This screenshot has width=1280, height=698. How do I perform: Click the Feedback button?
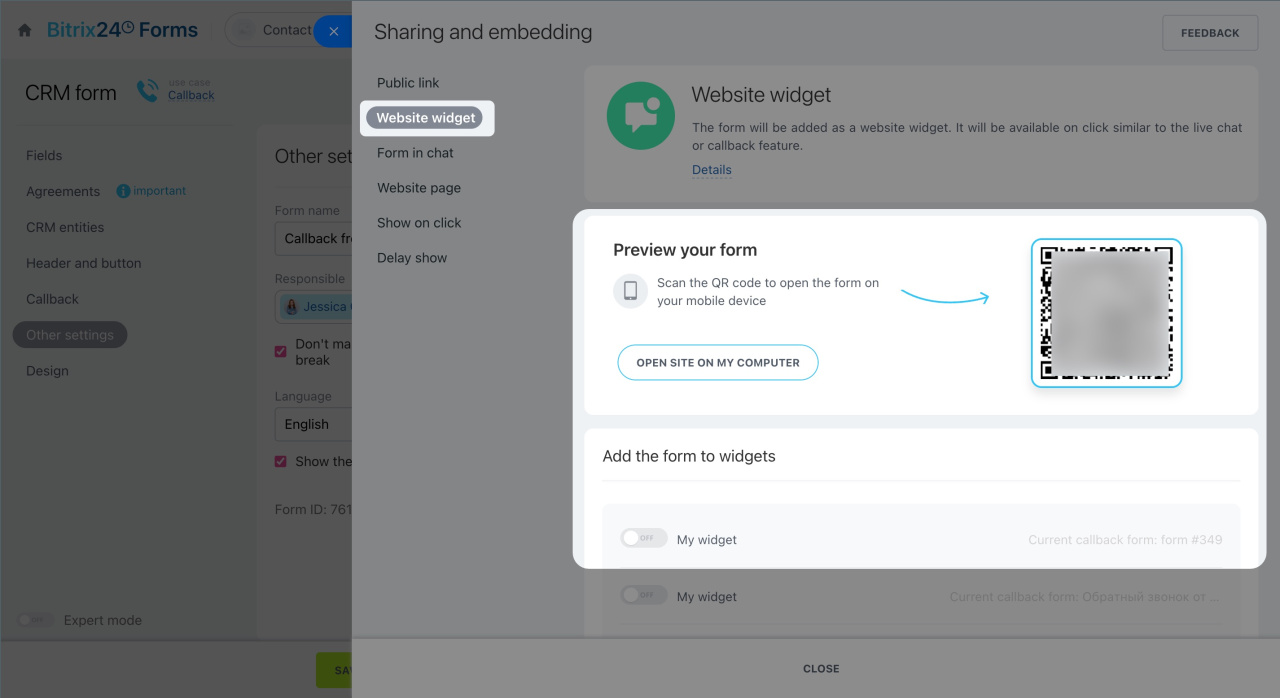(1209, 33)
